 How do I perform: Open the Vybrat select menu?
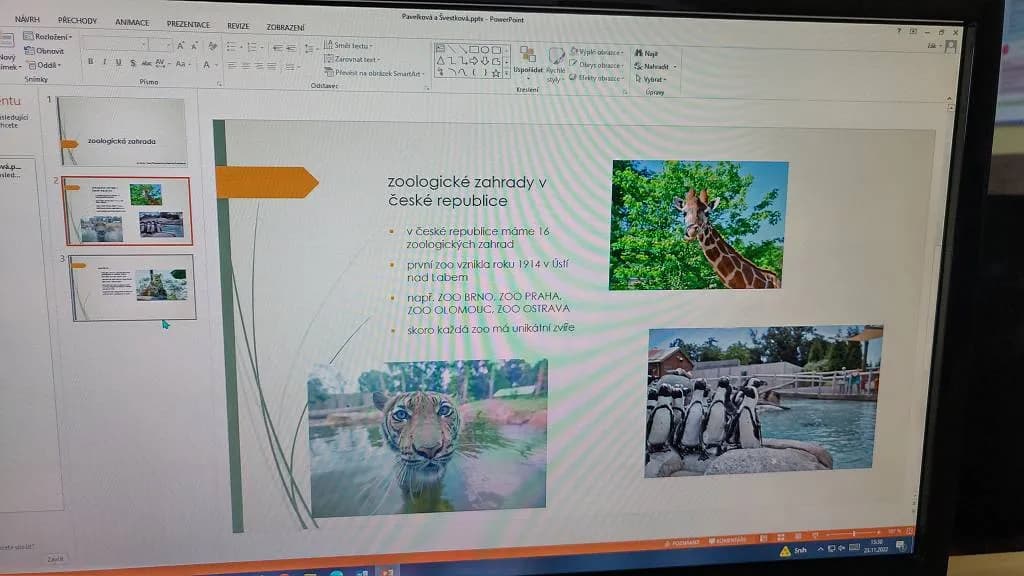pyautogui.click(x=650, y=79)
